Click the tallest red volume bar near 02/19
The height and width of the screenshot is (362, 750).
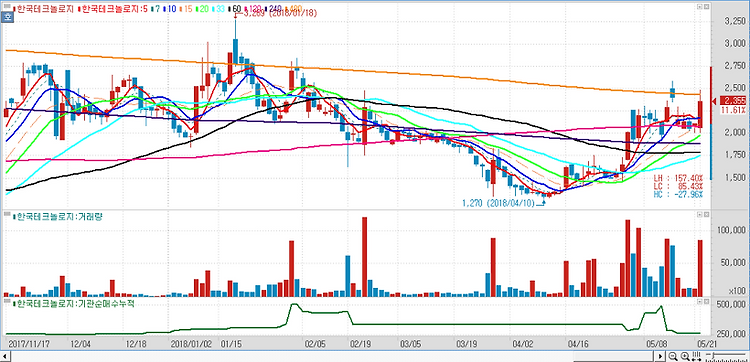pos(364,257)
